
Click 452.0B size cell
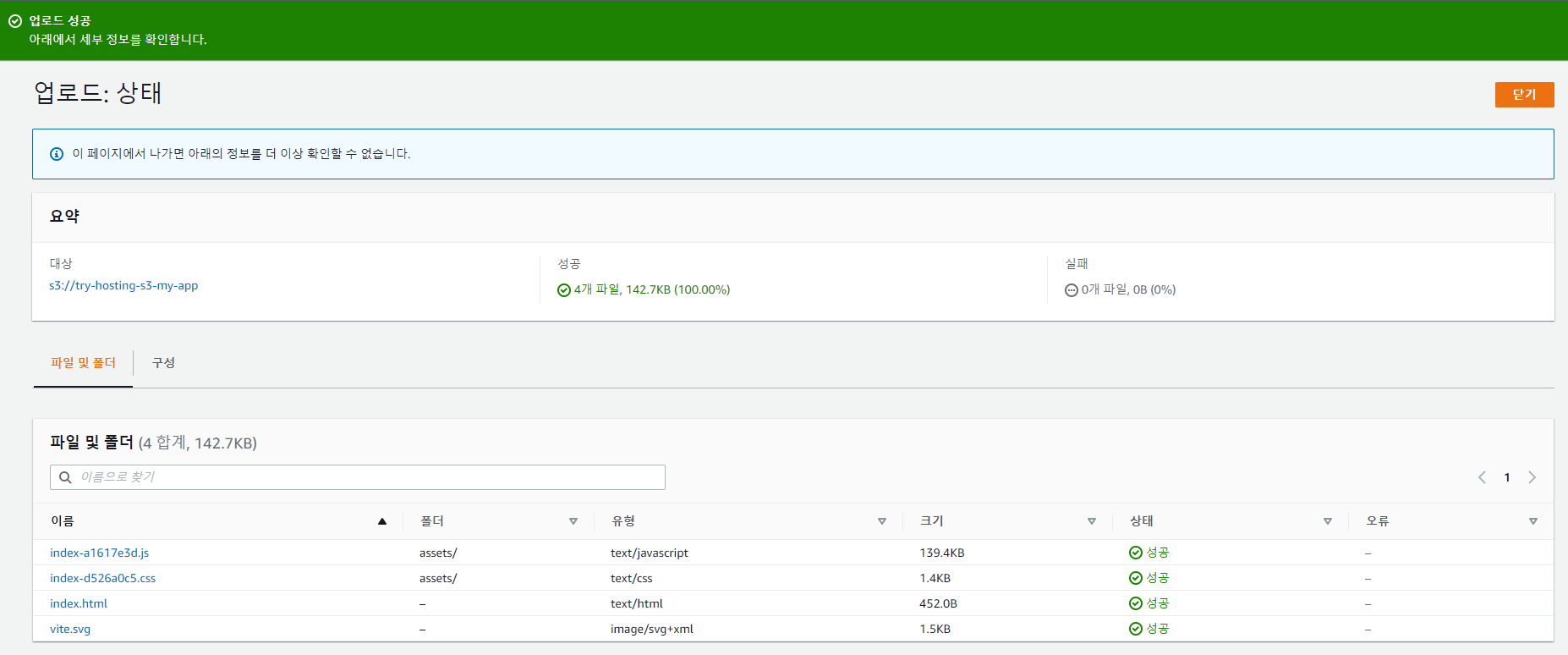(939, 603)
